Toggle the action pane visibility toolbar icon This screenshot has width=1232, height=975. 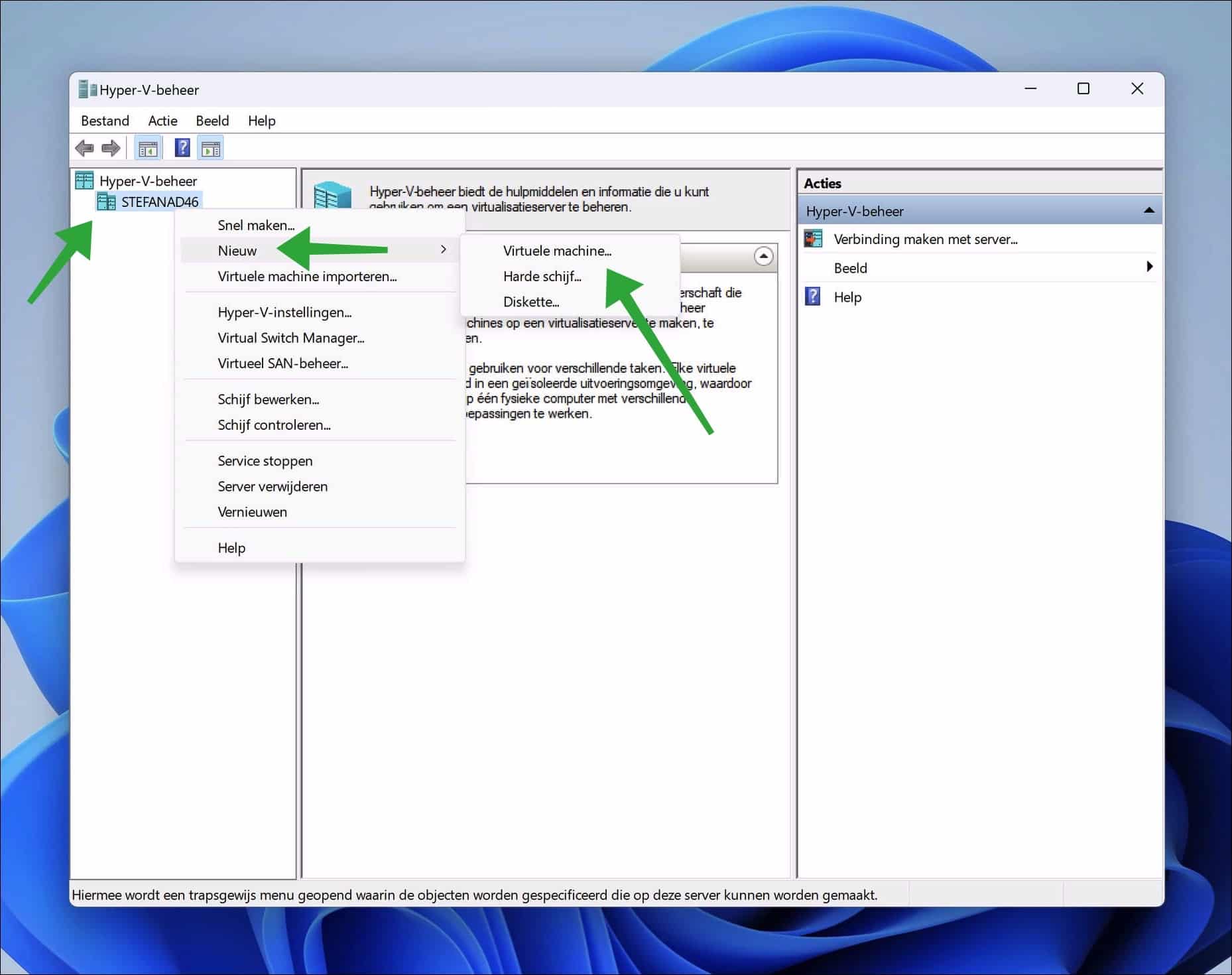(x=210, y=147)
